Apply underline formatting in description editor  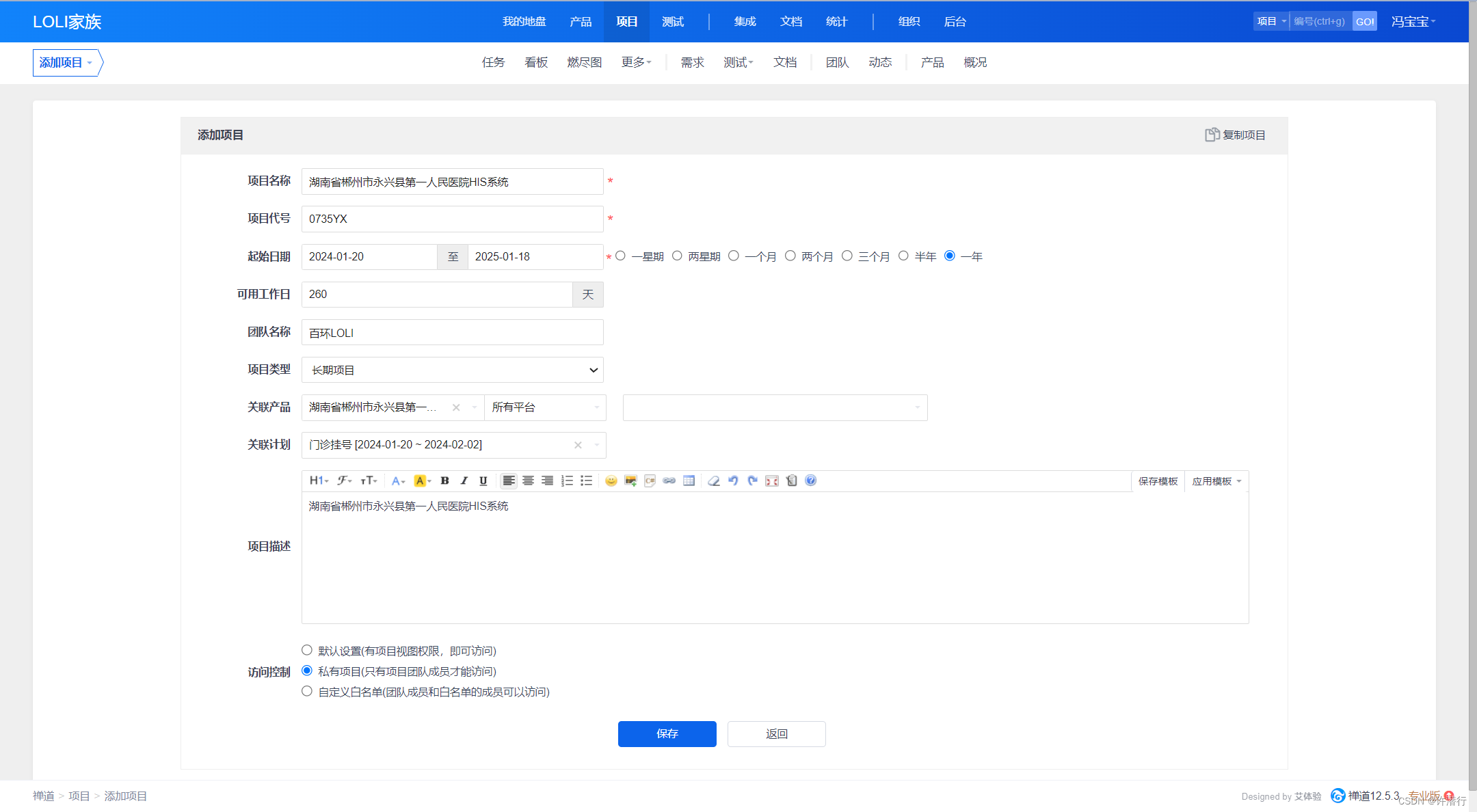click(483, 481)
